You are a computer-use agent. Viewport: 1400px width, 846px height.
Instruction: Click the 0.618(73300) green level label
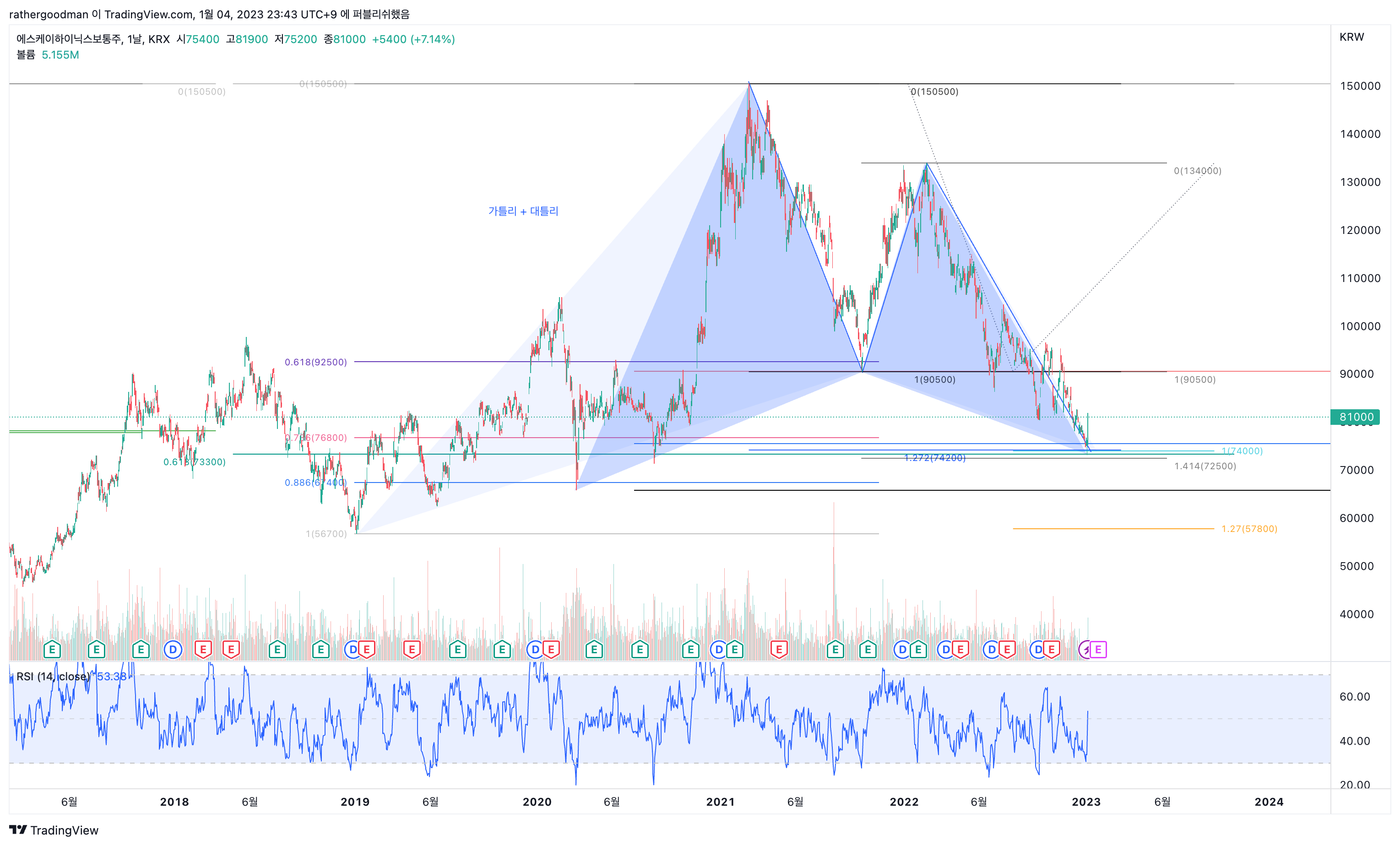pos(194,462)
